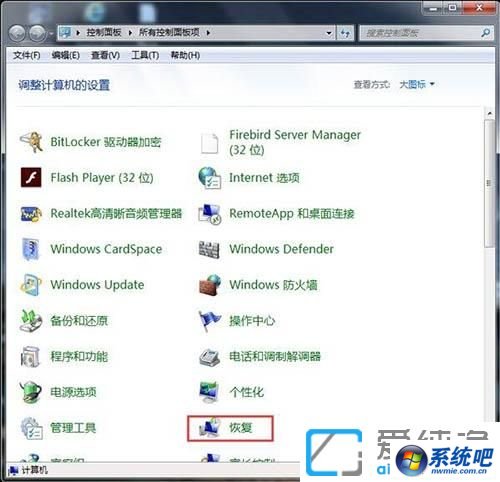Click the Back navigation button

coord(17,33)
